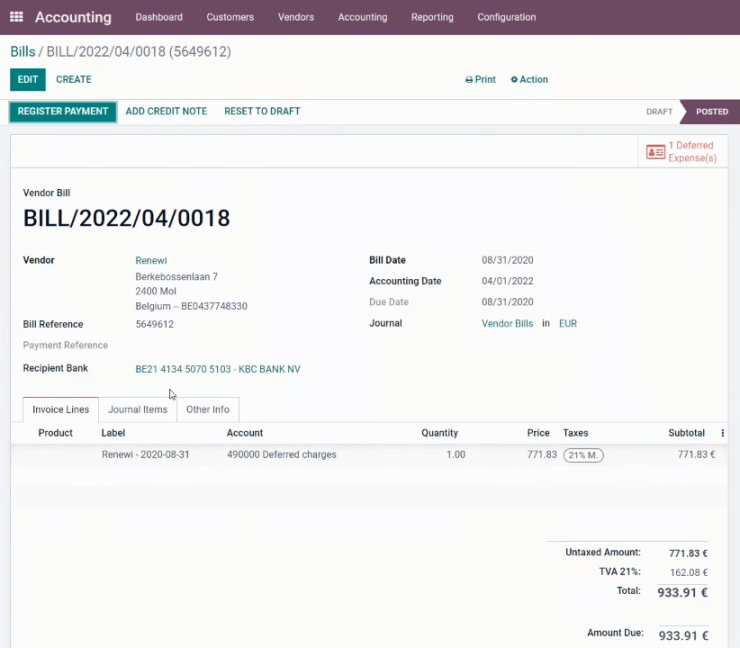Click the Label column header
This screenshot has height=648, width=740.
(113, 433)
